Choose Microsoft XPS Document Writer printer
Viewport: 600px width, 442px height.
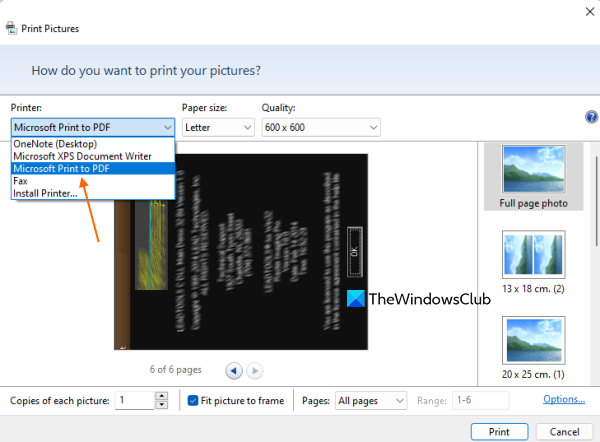tap(93, 156)
